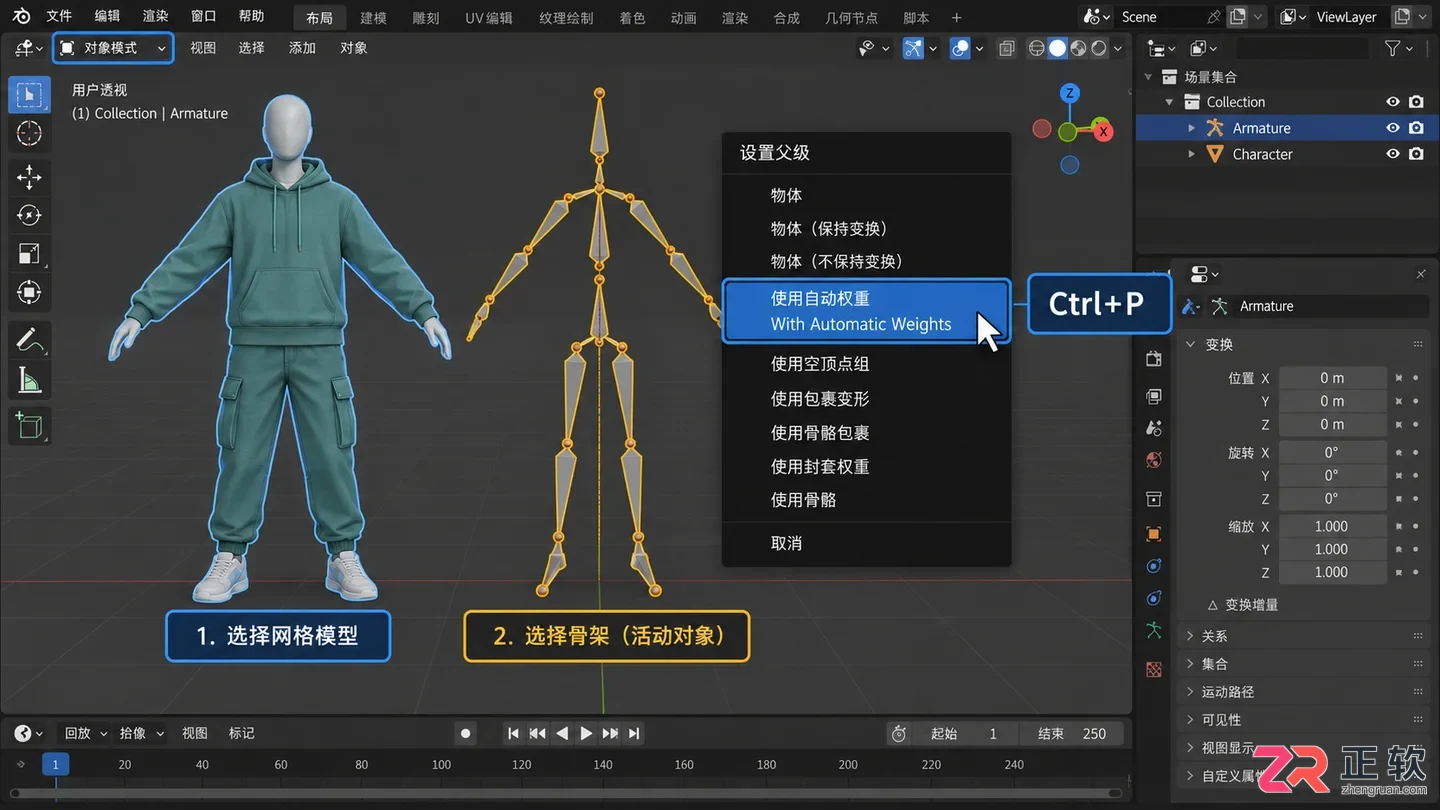Screen dimensions: 1440x810
Task: Open the 文件 menu
Action: point(59,16)
